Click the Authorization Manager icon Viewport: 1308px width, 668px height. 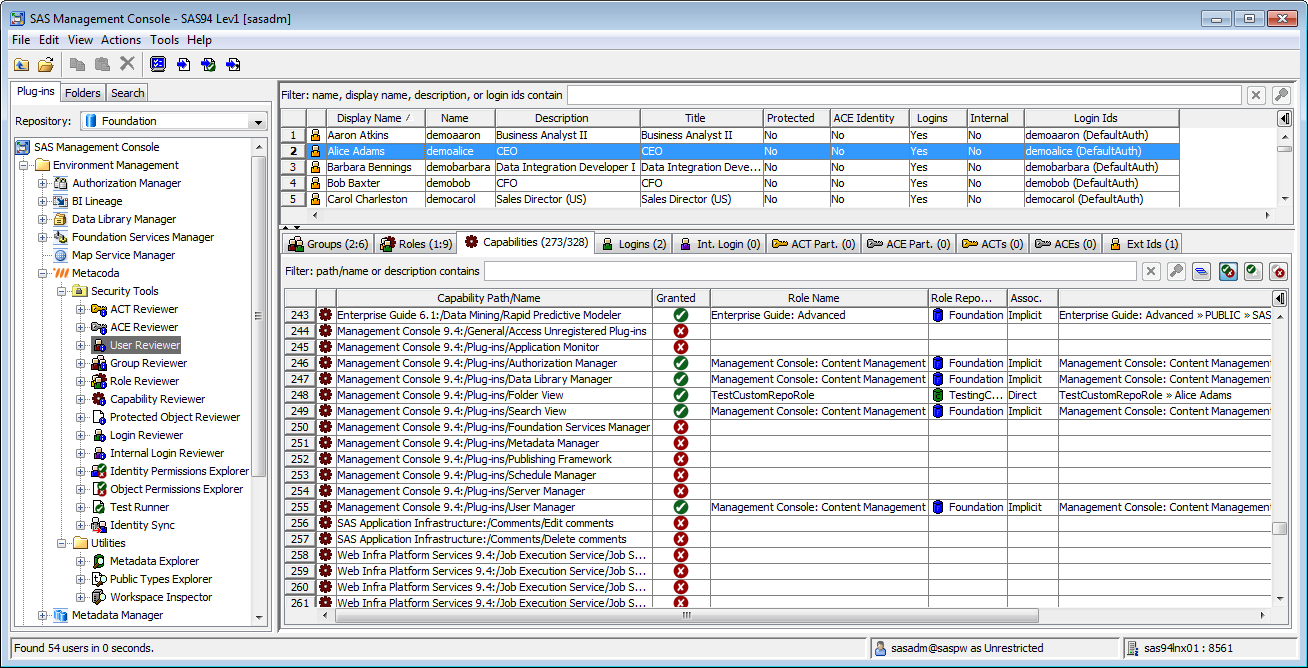pyautogui.click(x=60, y=183)
